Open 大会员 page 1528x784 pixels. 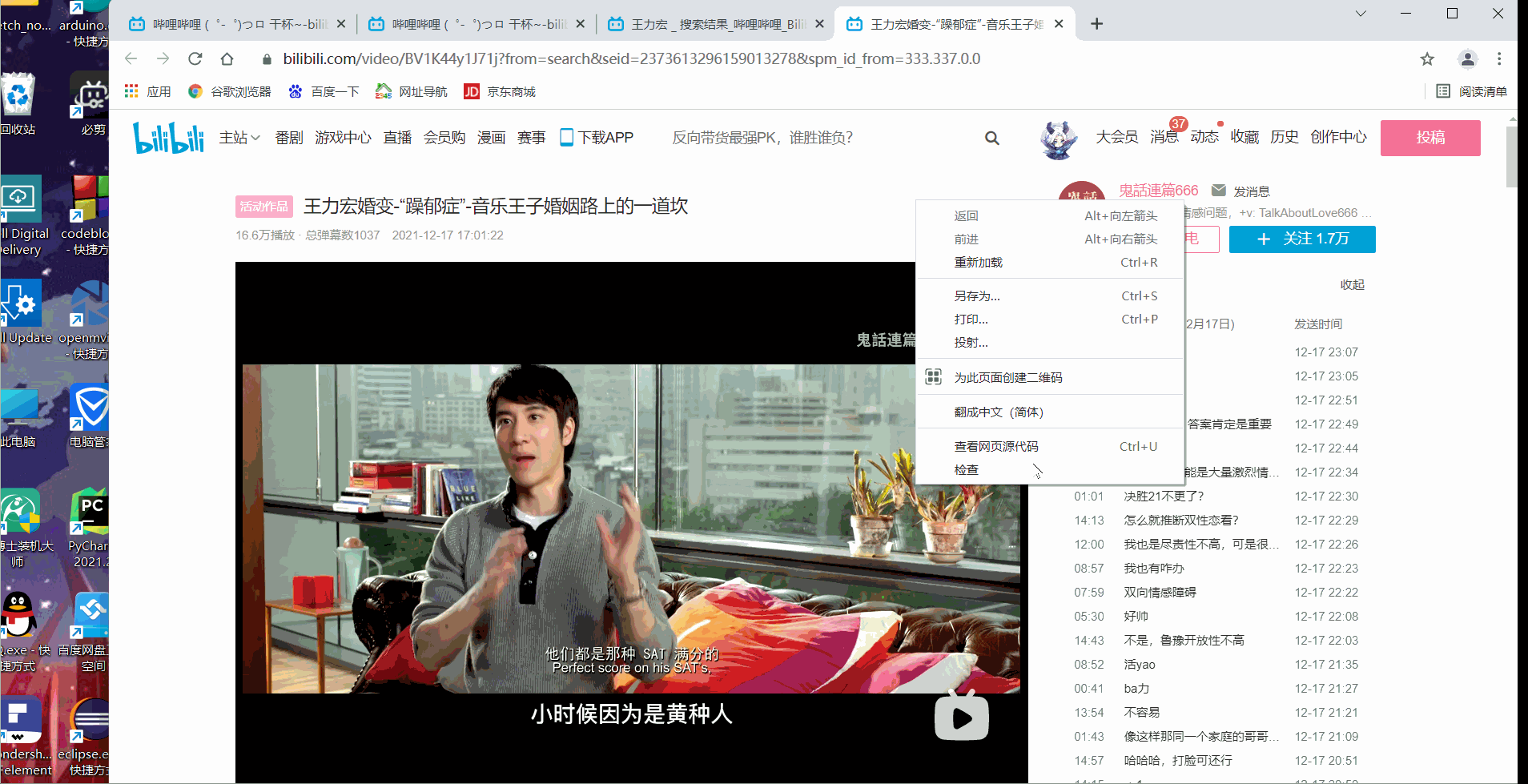(1116, 137)
